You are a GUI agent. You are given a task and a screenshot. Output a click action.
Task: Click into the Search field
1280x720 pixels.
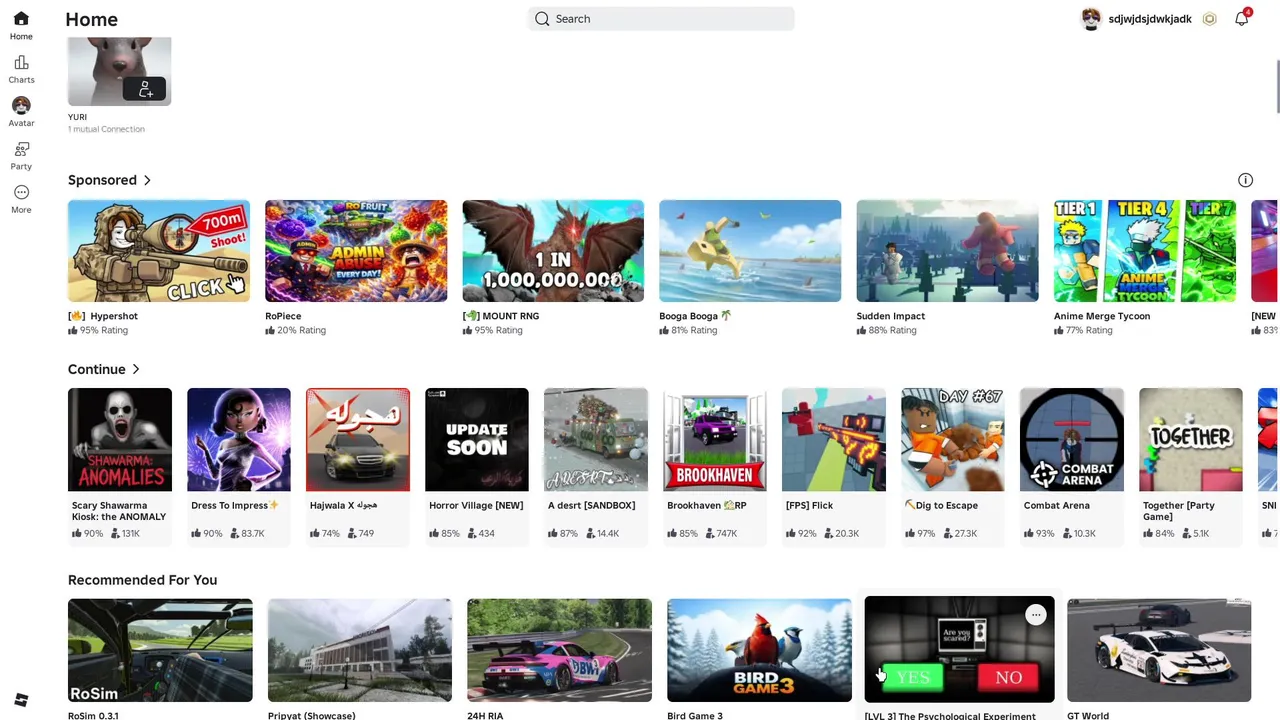click(x=661, y=19)
